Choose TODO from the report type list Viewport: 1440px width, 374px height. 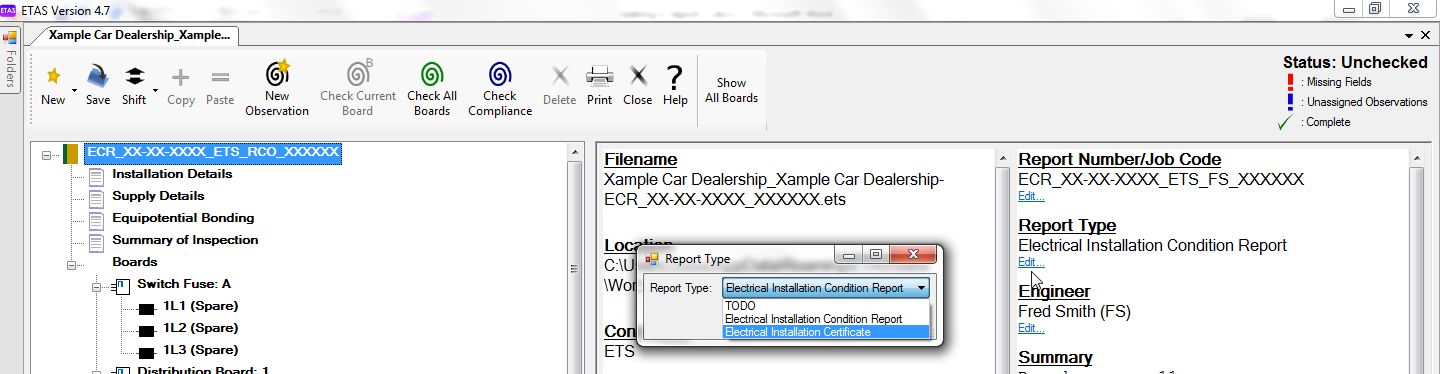click(x=741, y=306)
